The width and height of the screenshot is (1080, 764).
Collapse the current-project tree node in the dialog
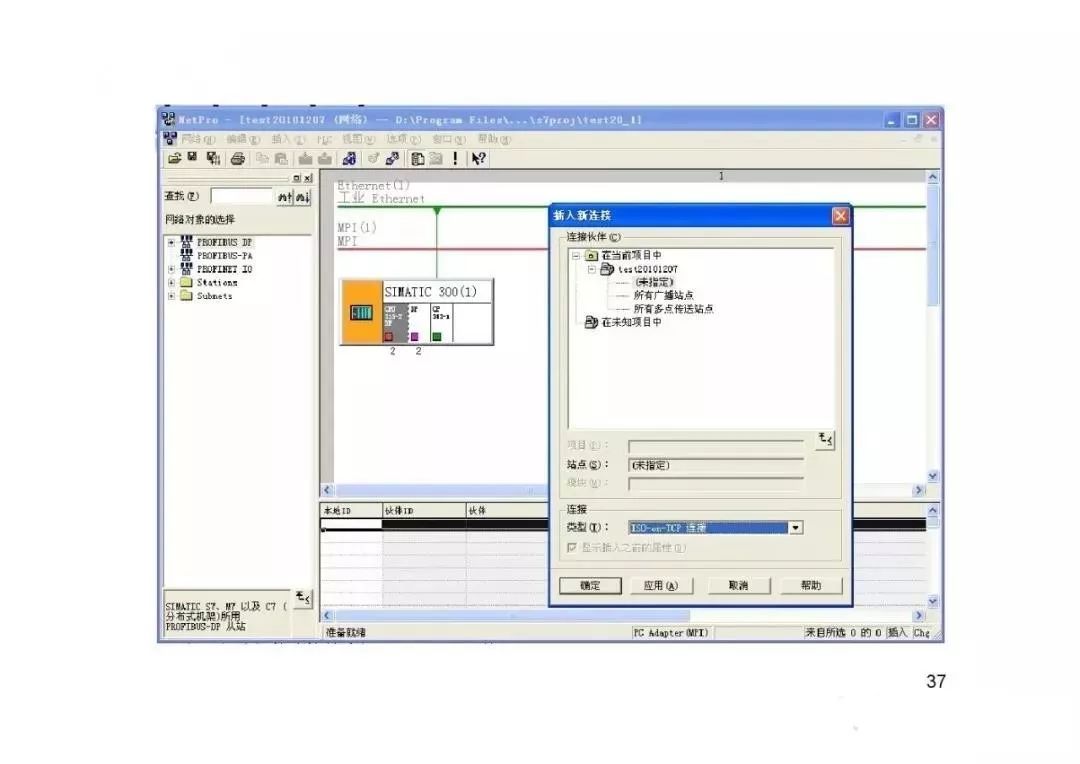coord(576,256)
